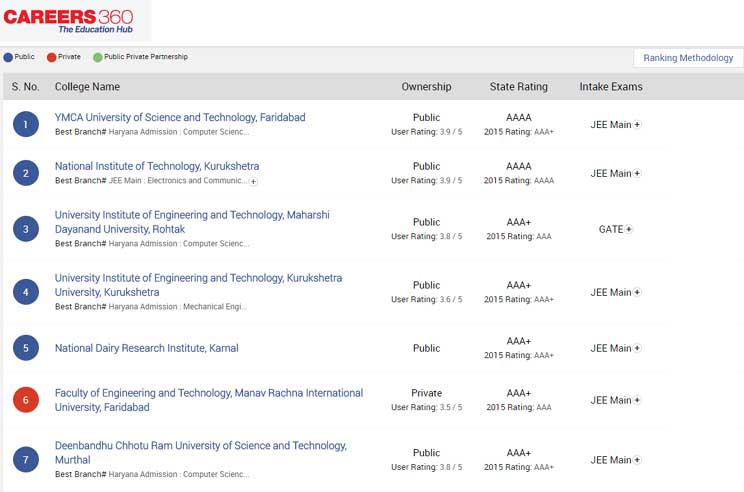
Task: Click the Intake Exams column header
Action: pos(611,87)
